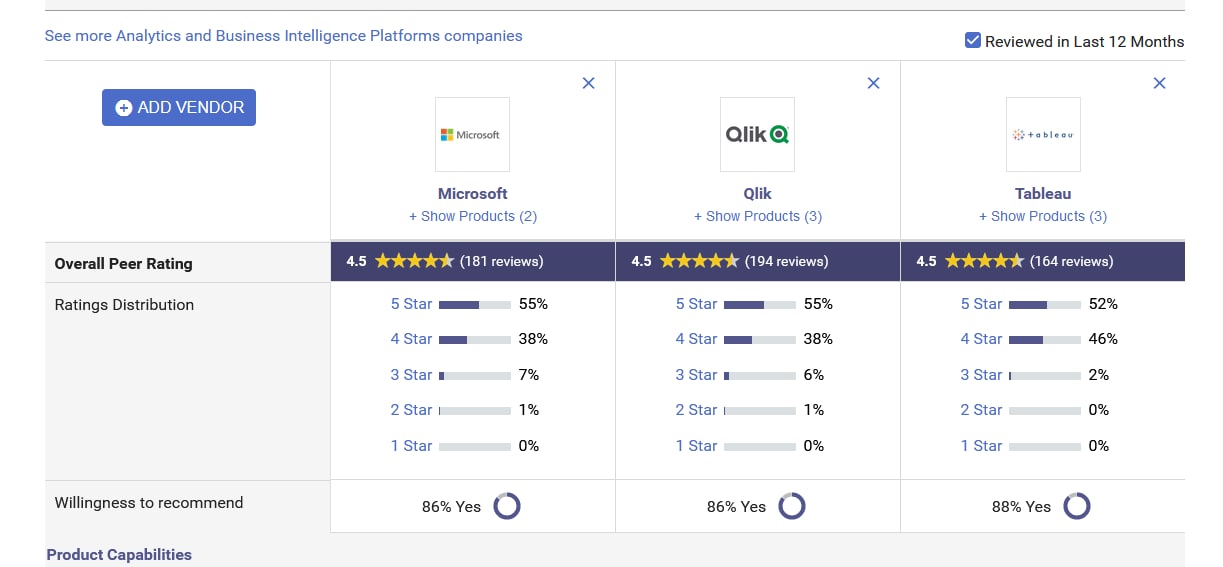Image resolution: width=1223 pixels, height=567 pixels.
Task: Click the Microsoft logo thumbnail
Action: [x=473, y=134]
